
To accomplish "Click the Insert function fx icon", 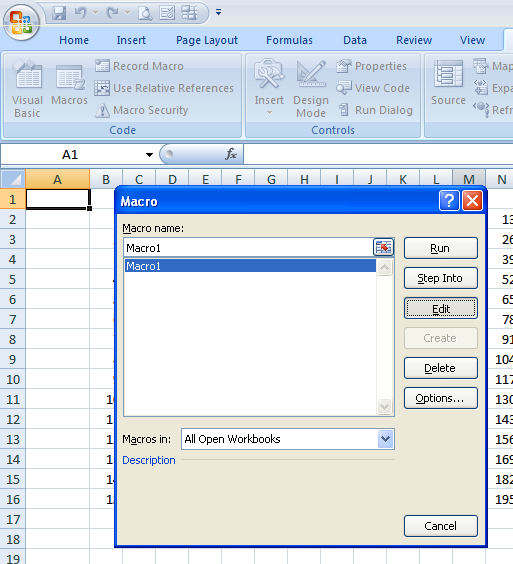I will (x=231, y=154).
